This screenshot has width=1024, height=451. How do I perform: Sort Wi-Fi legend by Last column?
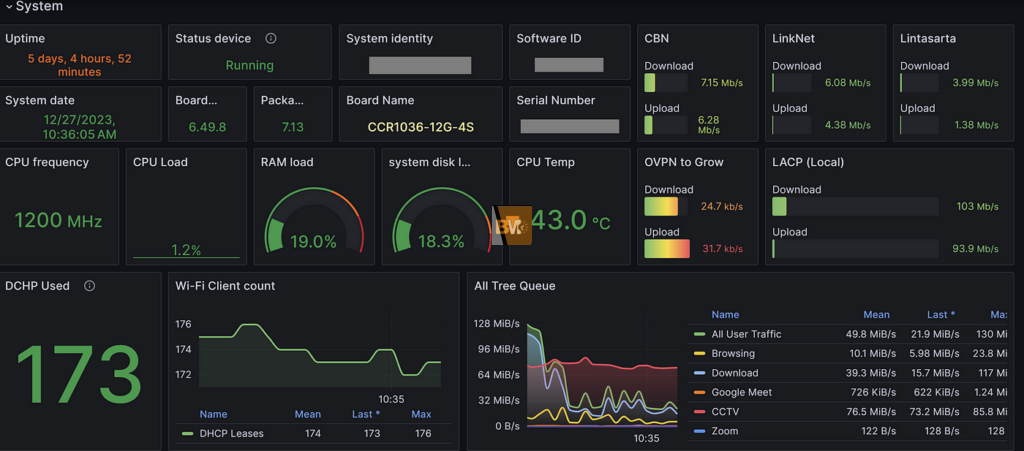pos(365,414)
